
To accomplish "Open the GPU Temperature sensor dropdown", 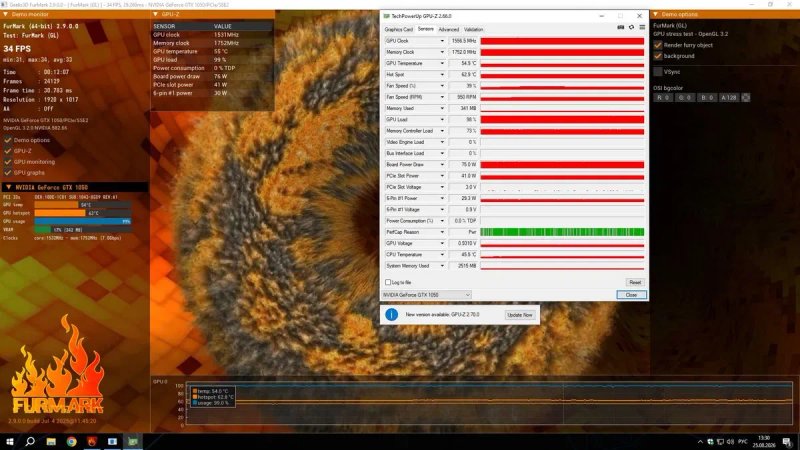I will (442, 63).
